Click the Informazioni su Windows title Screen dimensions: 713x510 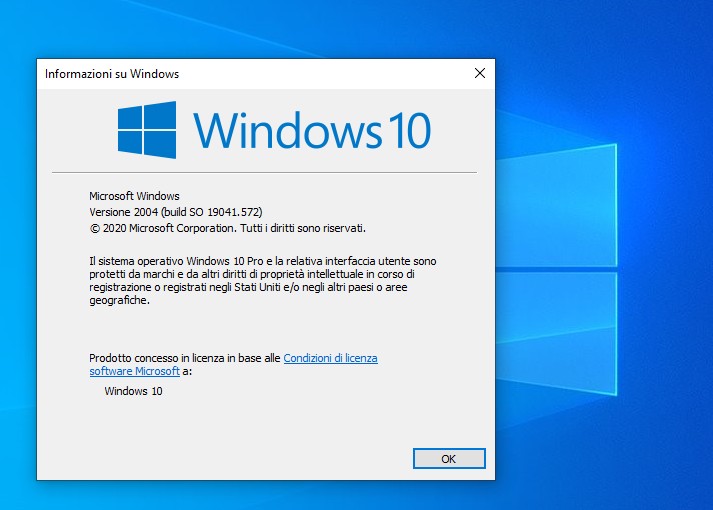coord(112,74)
